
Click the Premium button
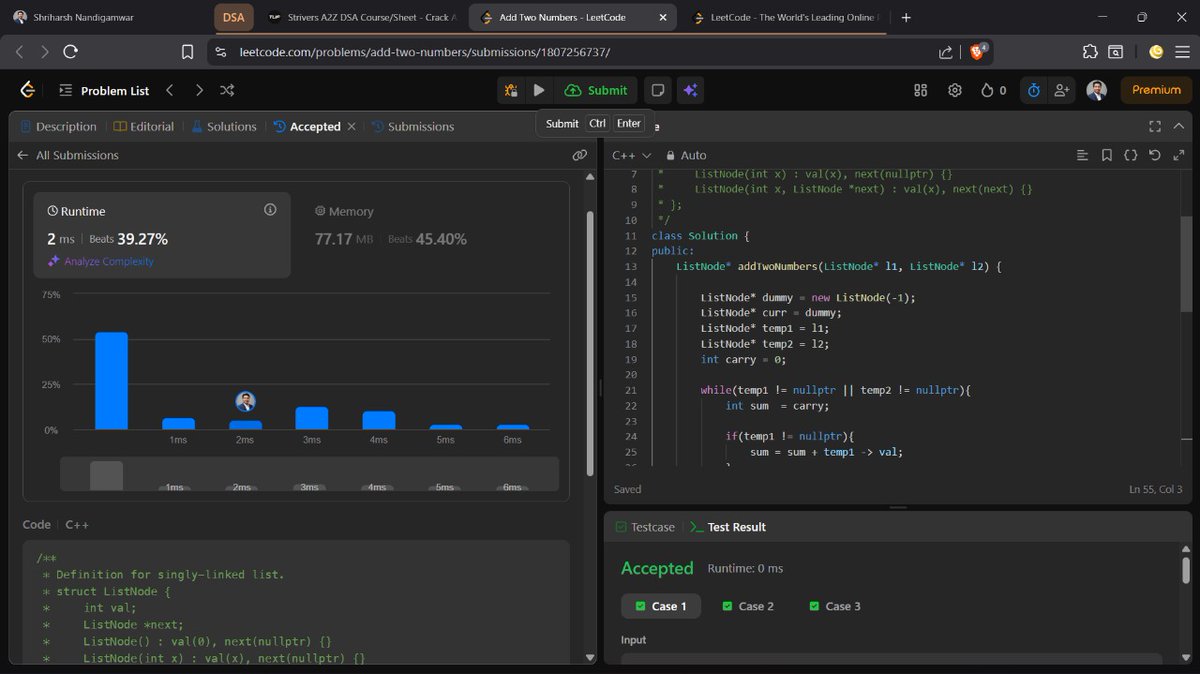coord(1156,90)
